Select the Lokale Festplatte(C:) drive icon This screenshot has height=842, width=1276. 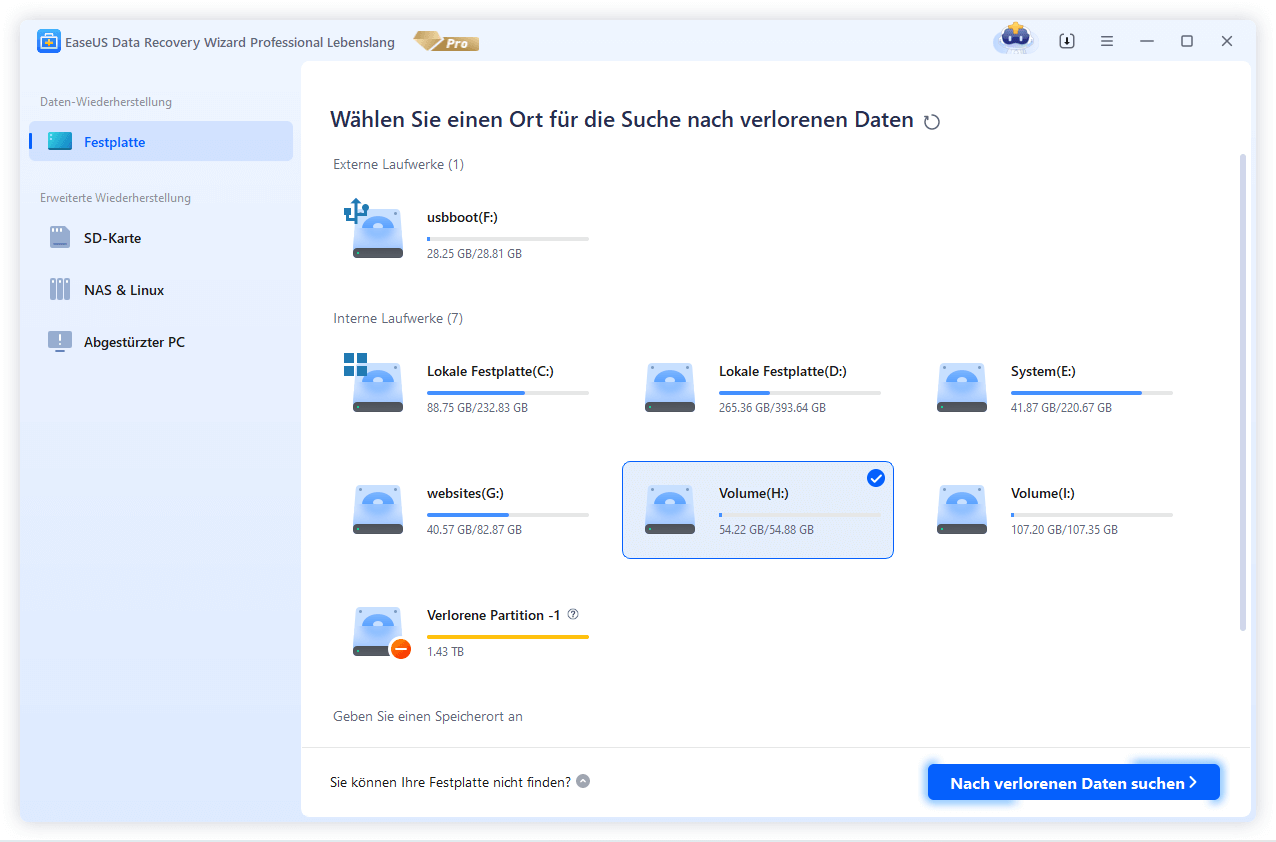click(x=377, y=387)
